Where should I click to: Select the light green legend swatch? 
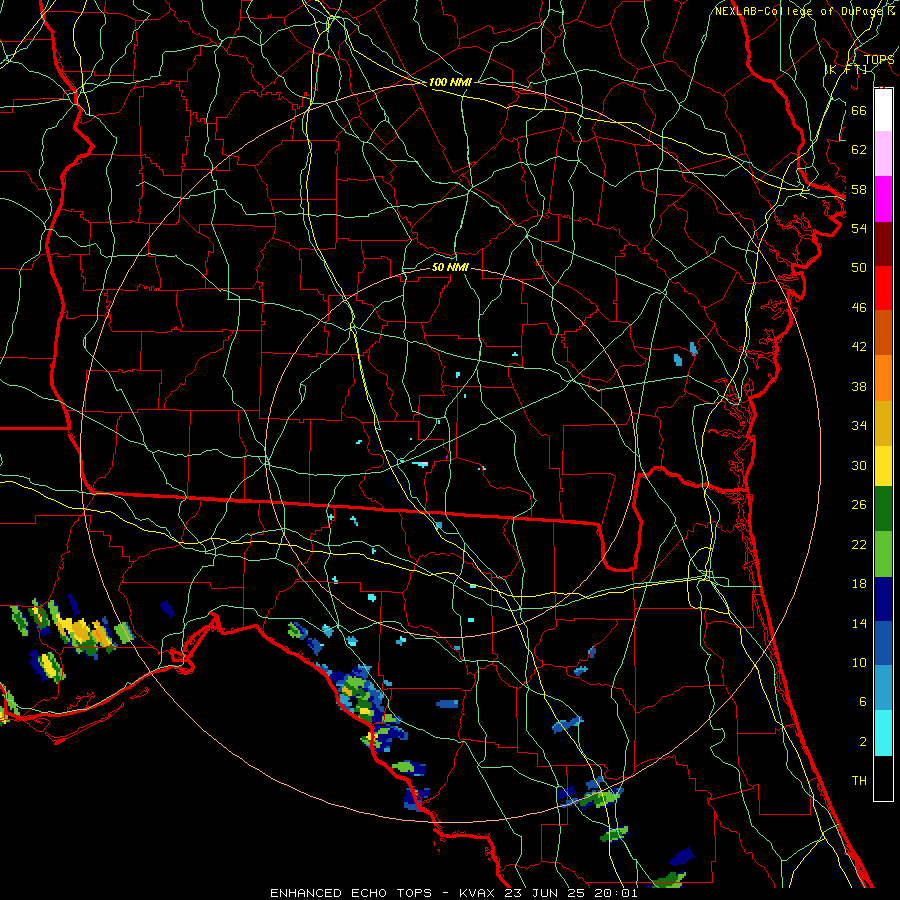point(883,554)
